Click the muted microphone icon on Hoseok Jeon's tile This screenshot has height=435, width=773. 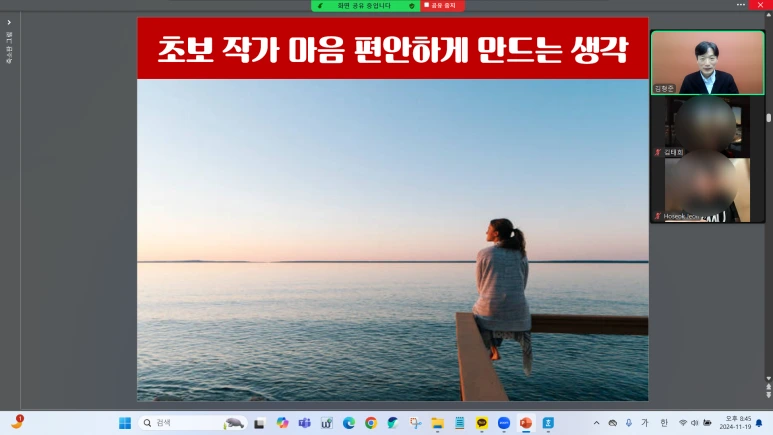[658, 216]
